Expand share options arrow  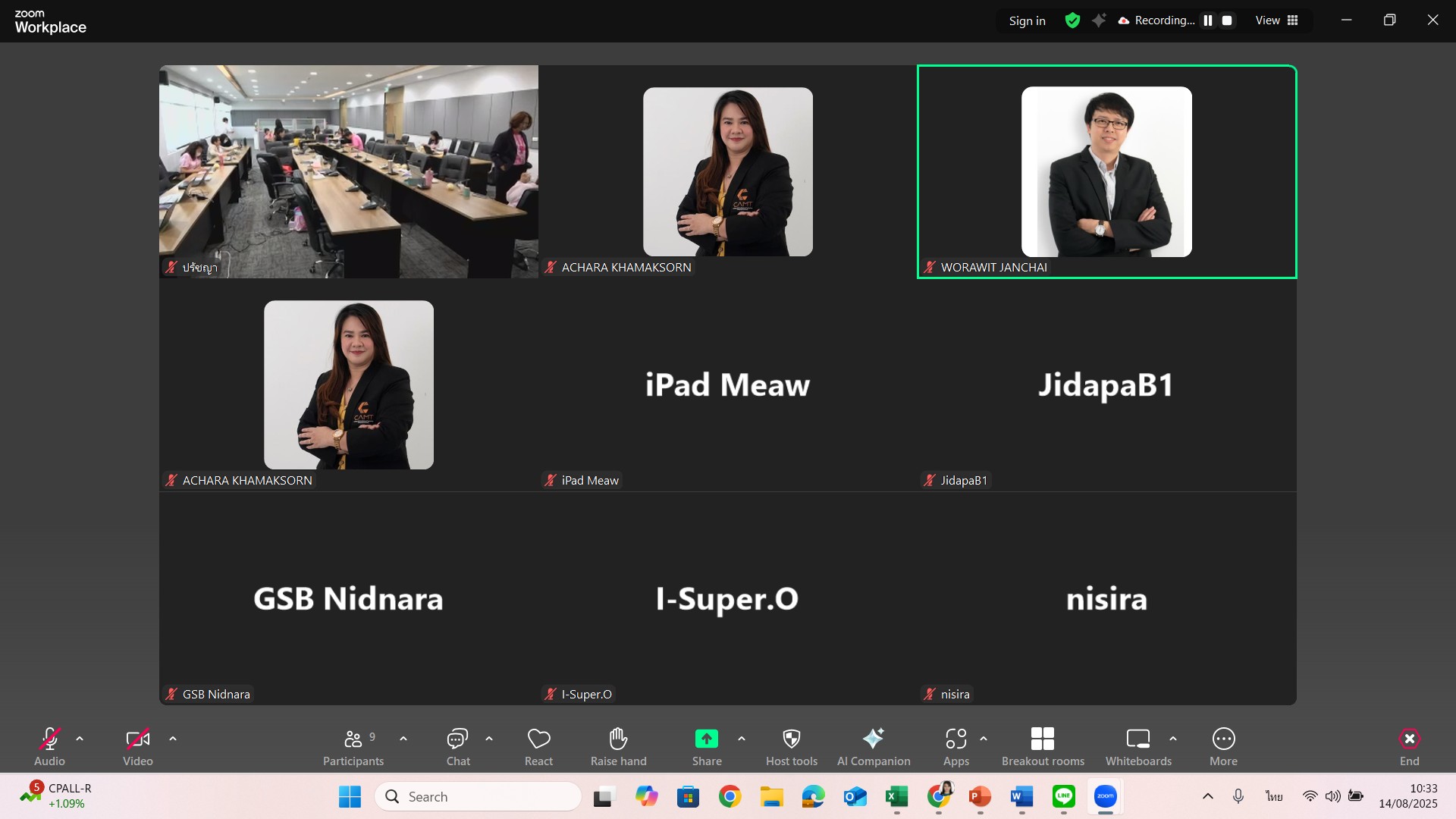(742, 739)
